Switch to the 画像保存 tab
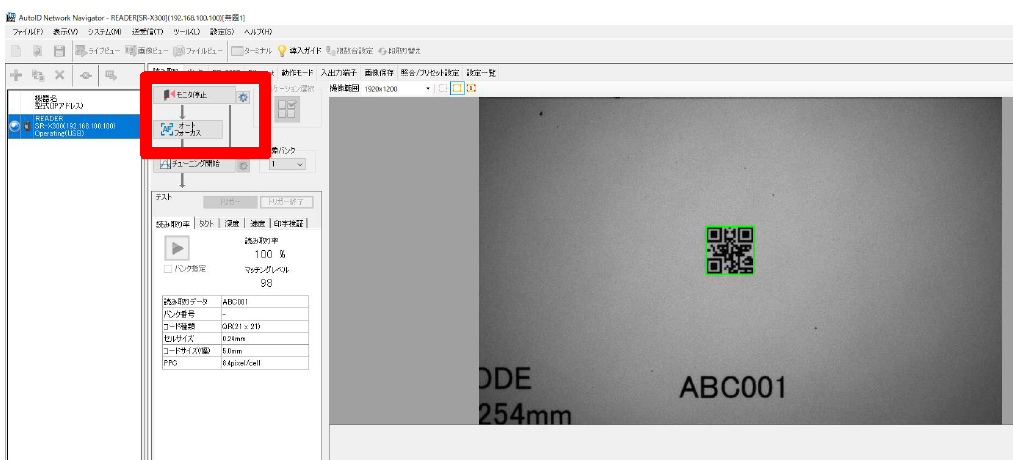Image resolution: width=1013 pixels, height=460 pixels. (379, 72)
